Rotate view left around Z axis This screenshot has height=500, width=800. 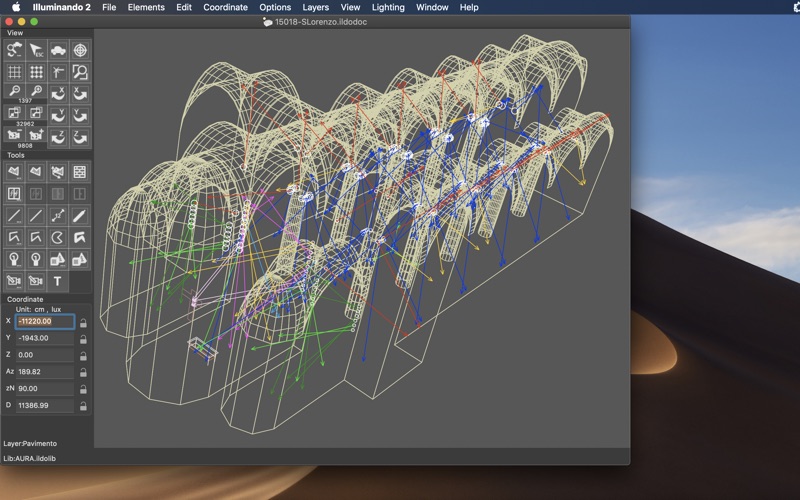(58, 138)
